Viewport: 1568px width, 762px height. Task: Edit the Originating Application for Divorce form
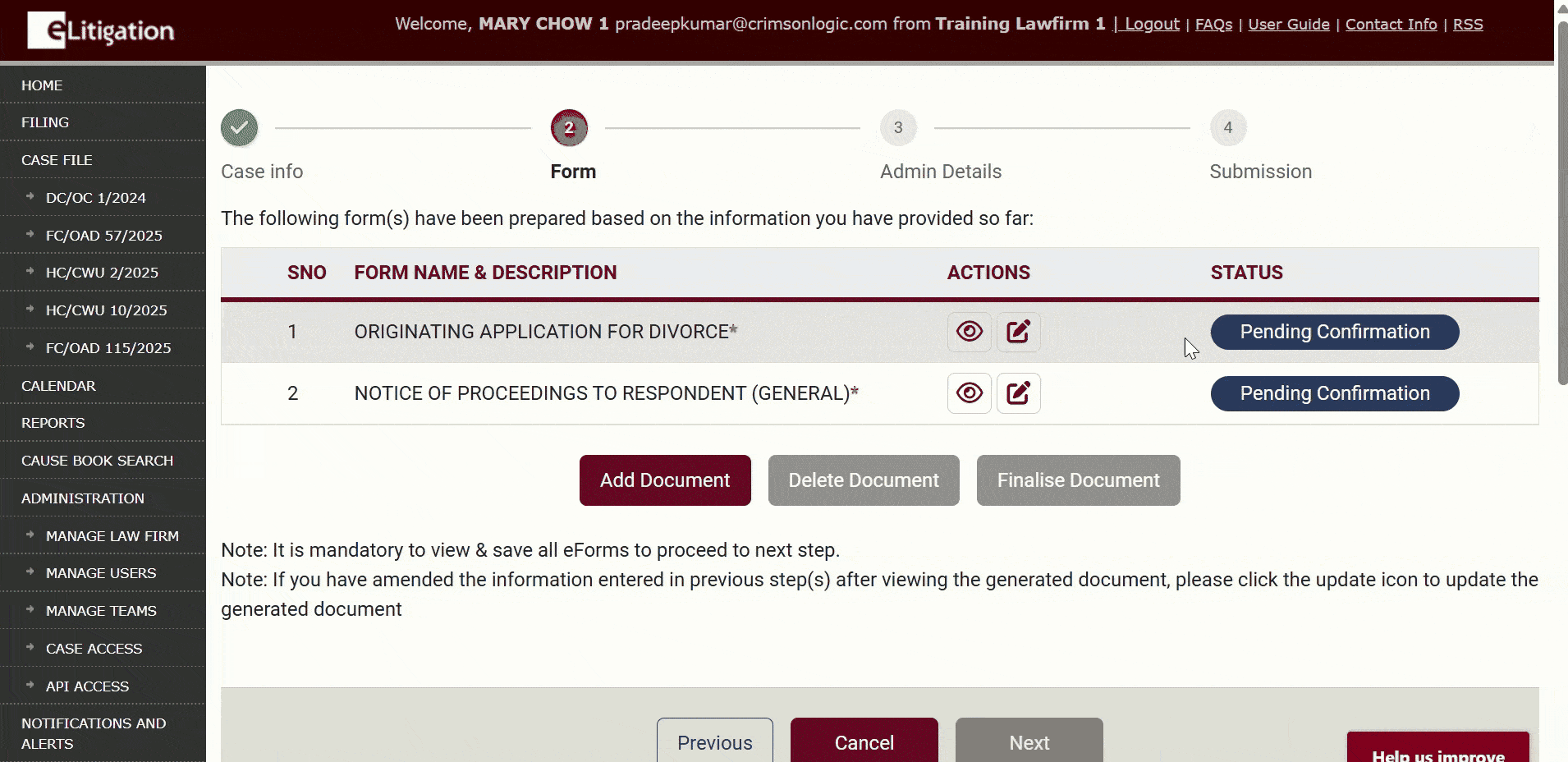coord(1018,332)
